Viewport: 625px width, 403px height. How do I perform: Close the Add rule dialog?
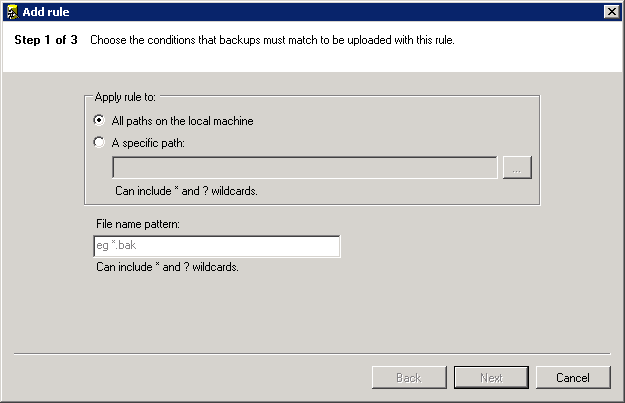[611, 10]
